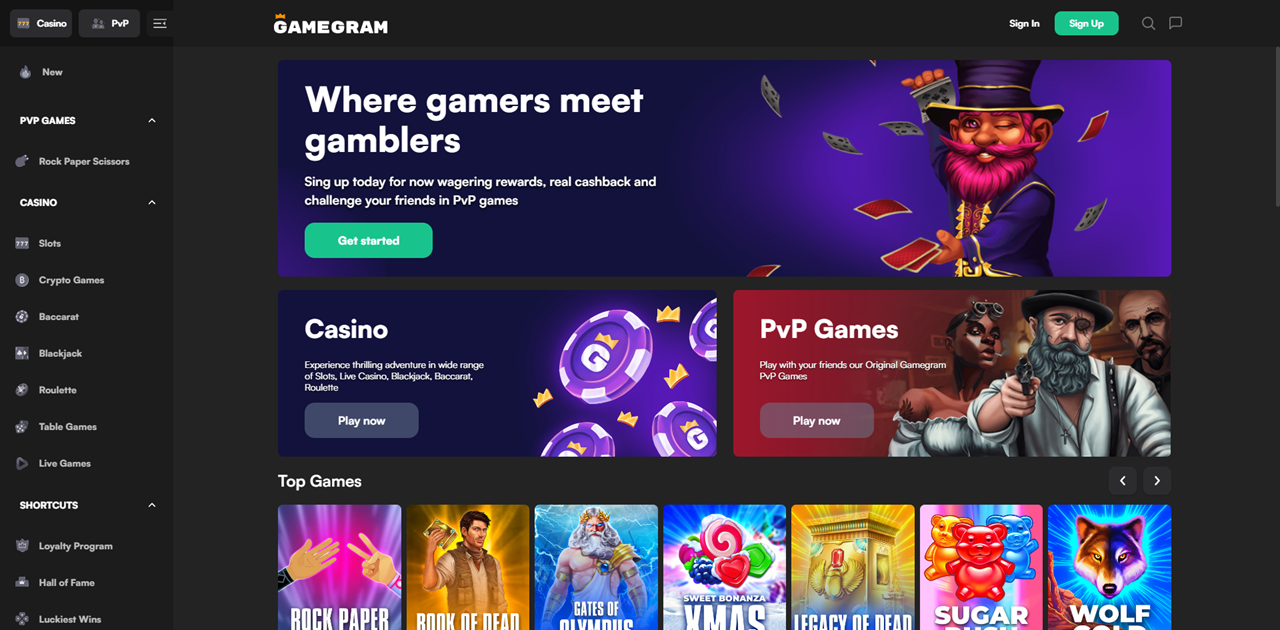The image size is (1280, 630).
Task: Click the Sign Up button
Action: click(x=1086, y=23)
